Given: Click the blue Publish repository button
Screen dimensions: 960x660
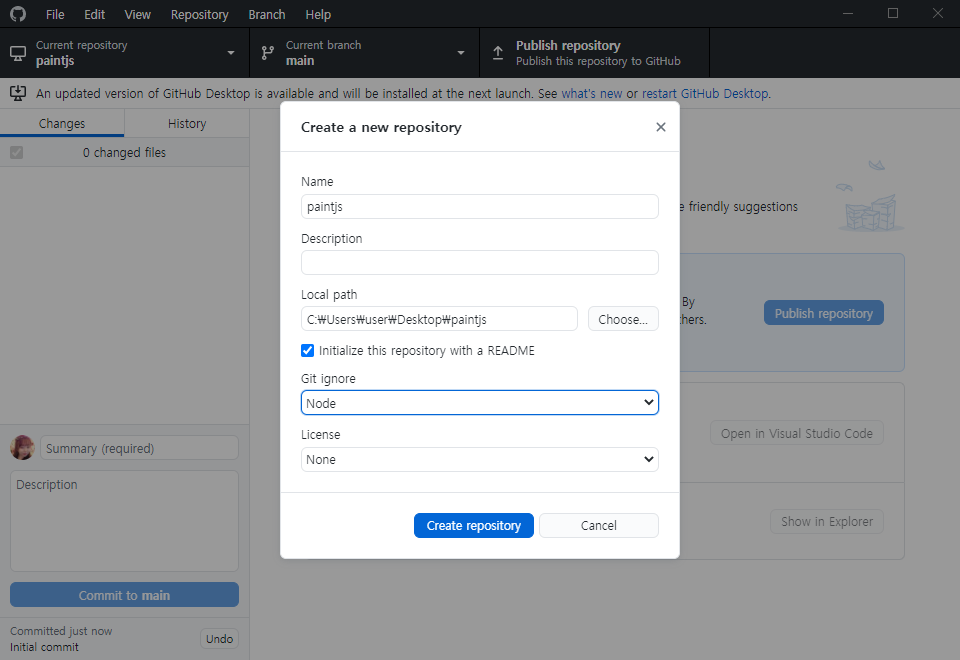Looking at the screenshot, I should click(x=823, y=313).
